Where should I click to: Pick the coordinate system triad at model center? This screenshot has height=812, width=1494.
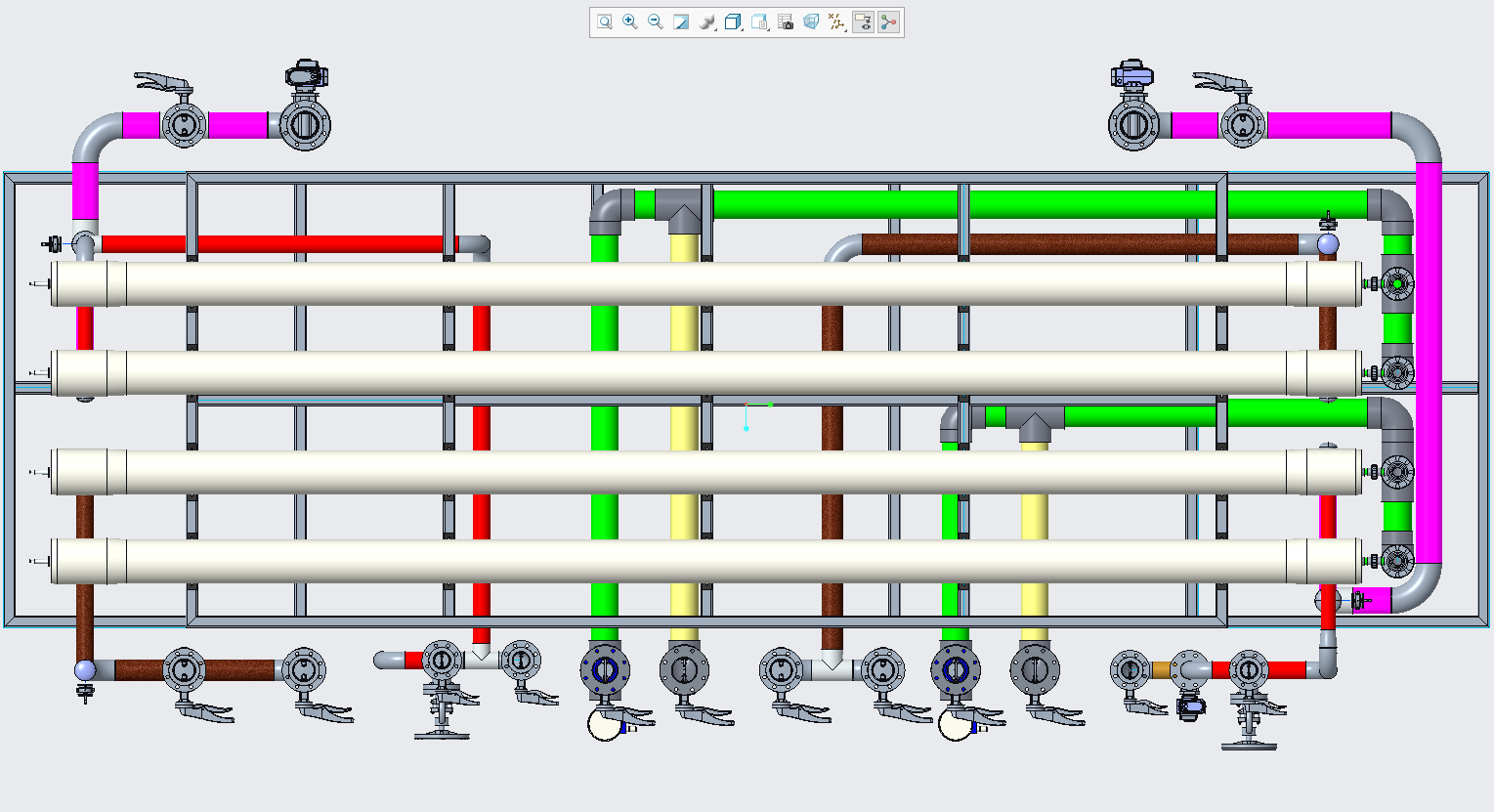[756, 415]
